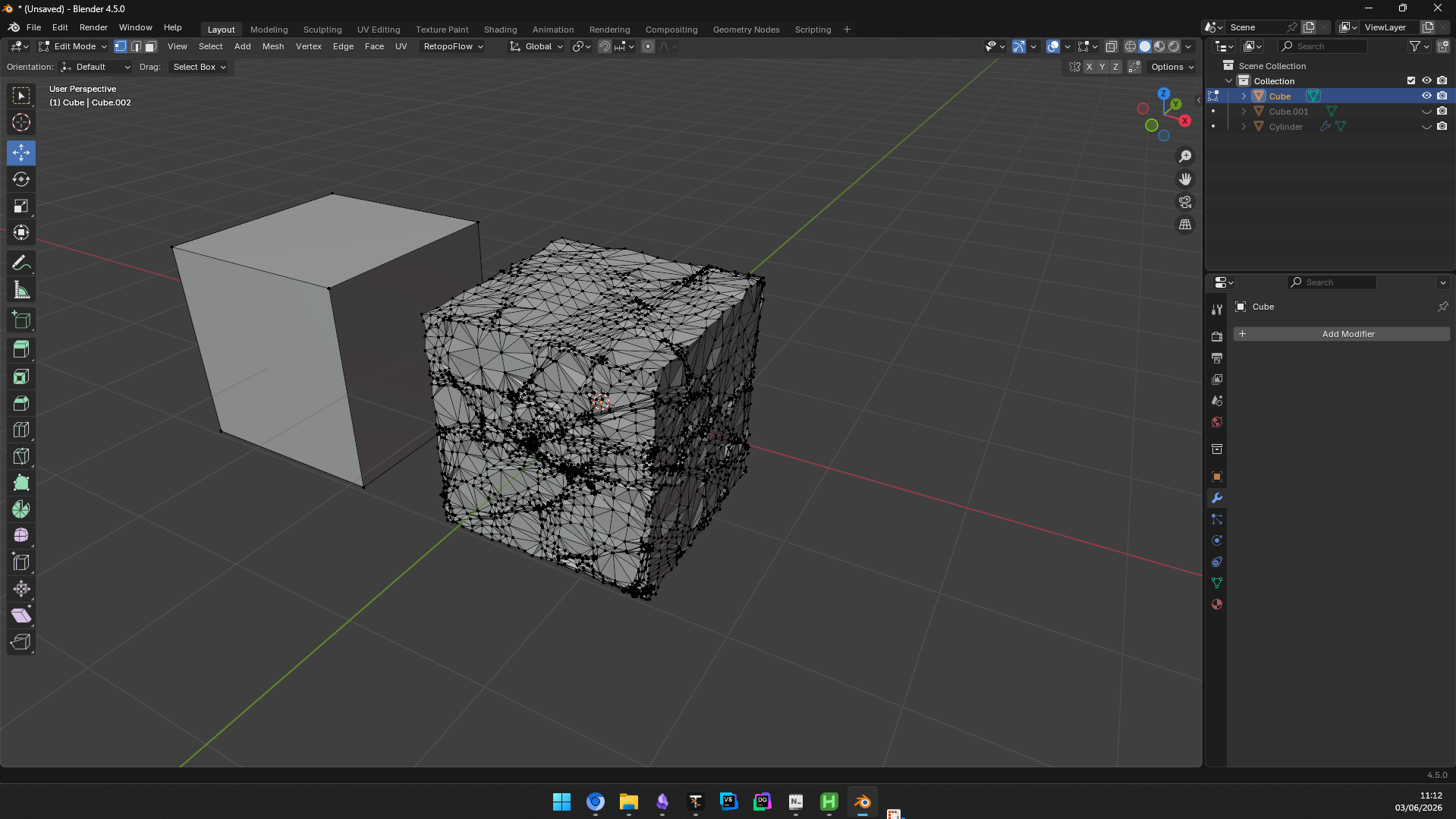
Task: Open the Material properties tab
Action: click(x=1217, y=604)
